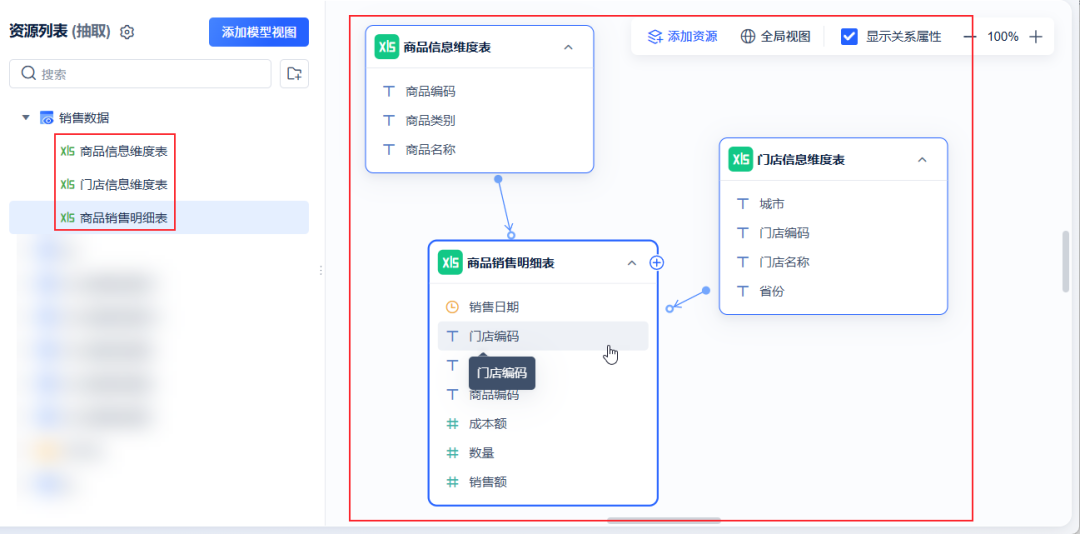1080x534 pixels.
Task: Click the 搜索 input field
Action: point(140,74)
